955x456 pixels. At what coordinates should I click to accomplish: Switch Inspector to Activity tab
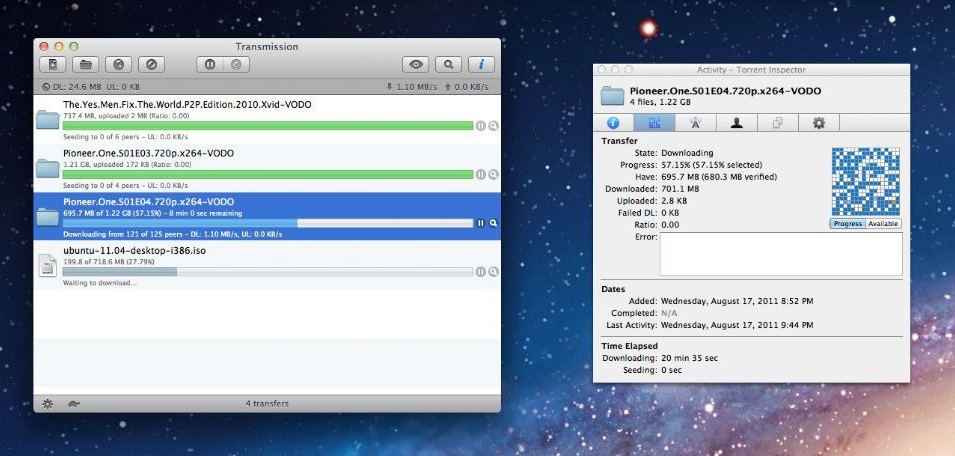654,122
